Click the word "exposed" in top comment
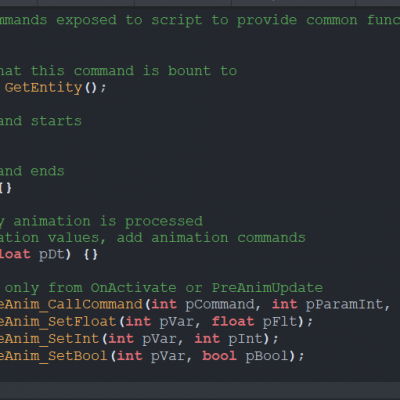Viewport: 400px width, 400px height. click(86, 20)
